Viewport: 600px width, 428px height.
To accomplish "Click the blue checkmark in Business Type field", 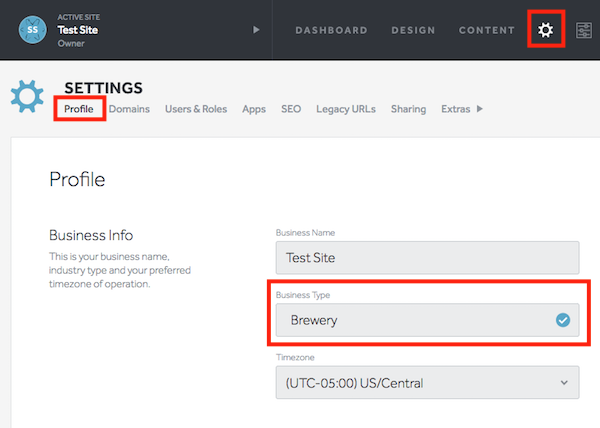I will [x=563, y=320].
